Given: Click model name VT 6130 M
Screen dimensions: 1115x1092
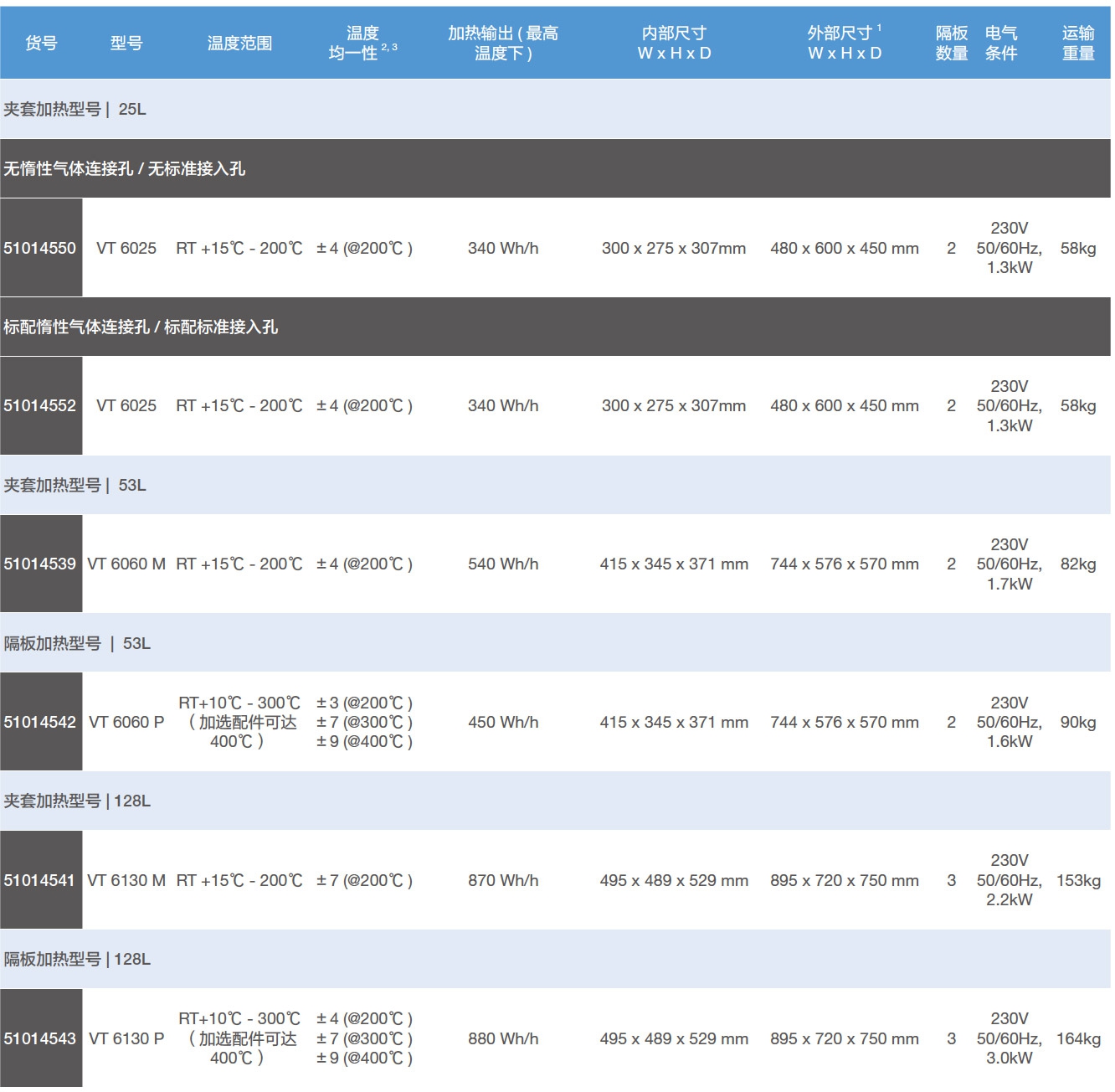Looking at the screenshot, I should coord(126,880).
